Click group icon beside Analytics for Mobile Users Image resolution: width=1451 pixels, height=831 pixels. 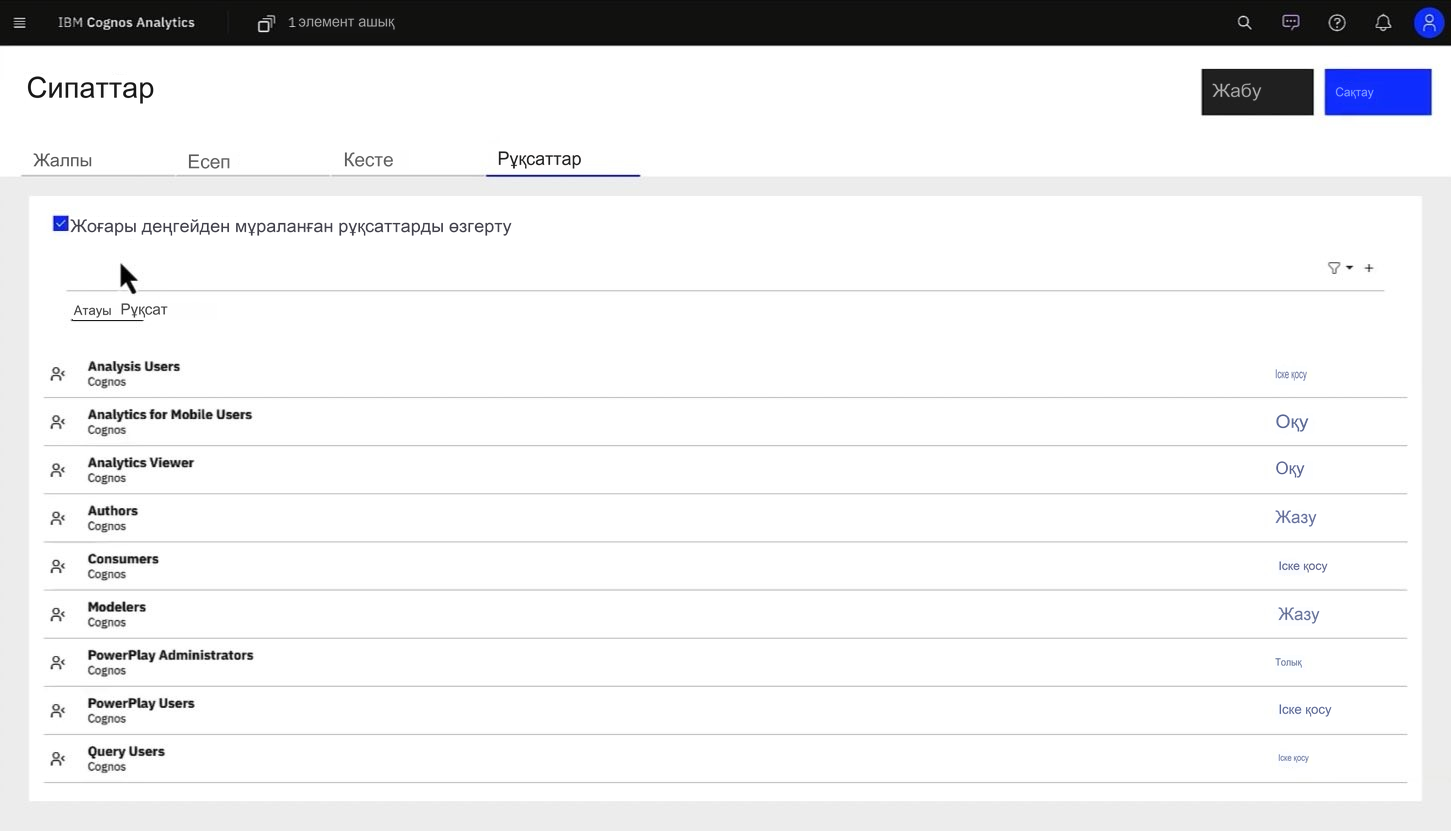click(x=58, y=422)
